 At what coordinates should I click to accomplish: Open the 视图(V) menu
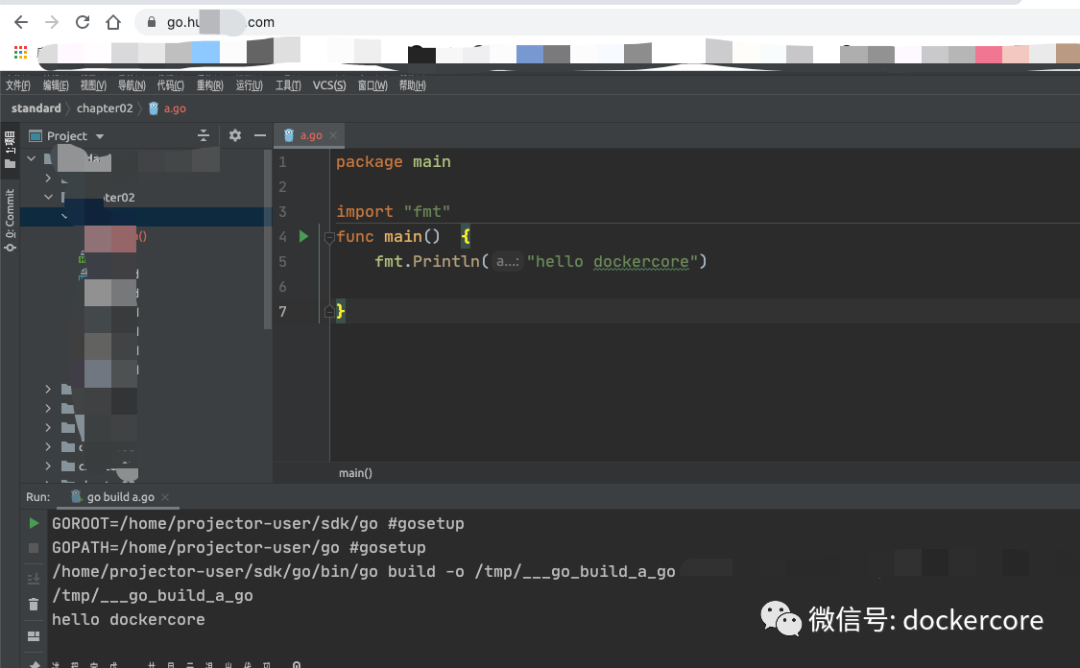93,85
